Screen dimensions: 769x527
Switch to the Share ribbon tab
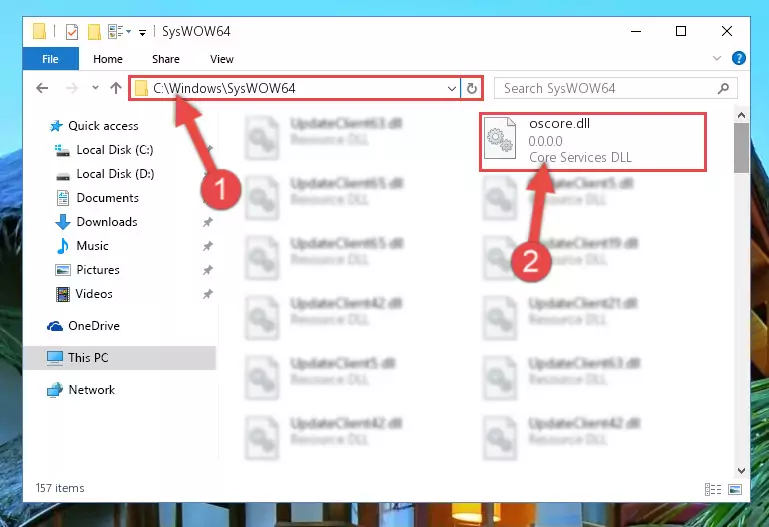point(166,59)
